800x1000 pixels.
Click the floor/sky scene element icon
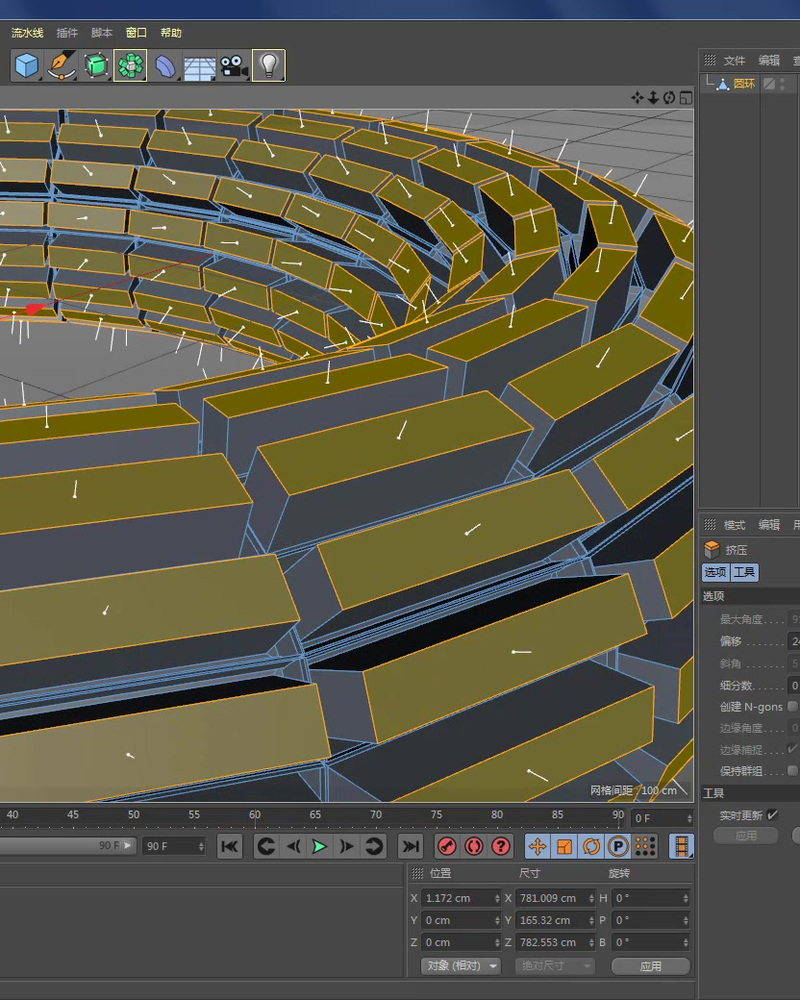tap(199, 66)
